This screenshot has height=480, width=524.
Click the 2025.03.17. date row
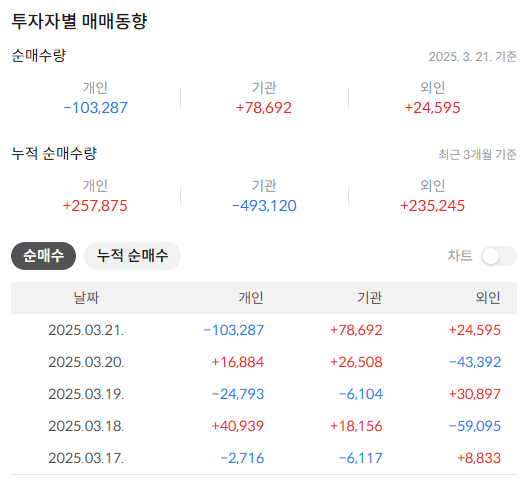coord(264,458)
